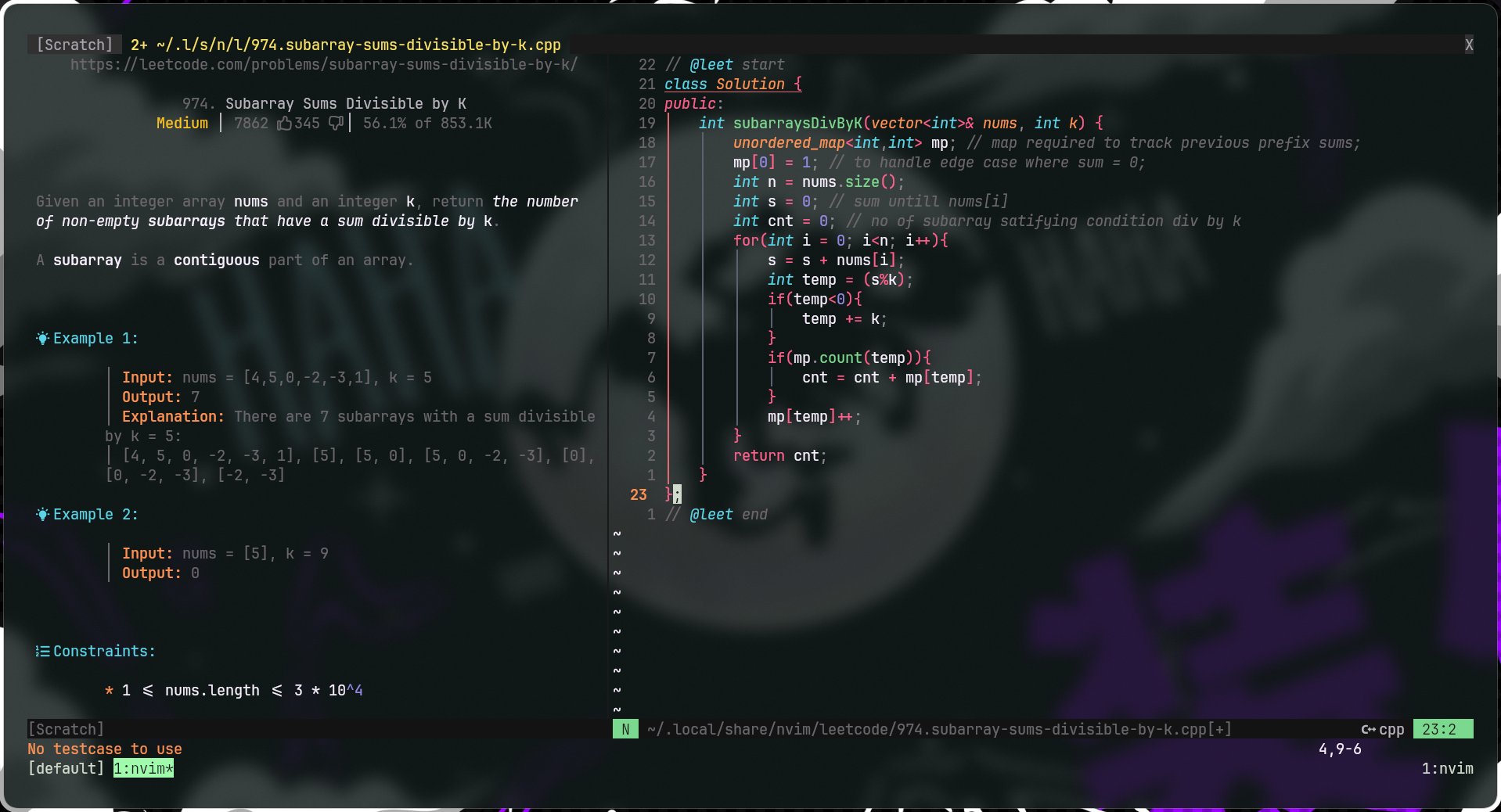Click the file path in the right statusline
The width and height of the screenshot is (1501, 812).
coord(939,730)
